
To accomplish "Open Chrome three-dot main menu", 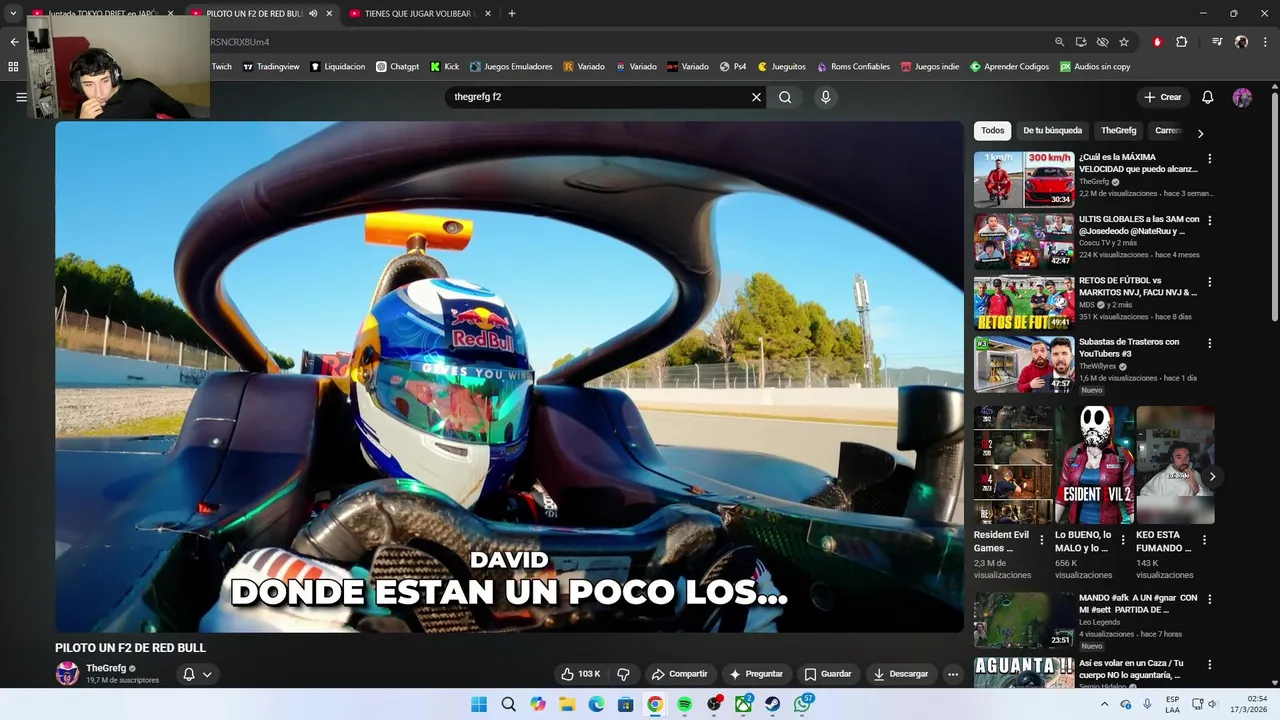I will 1264,42.
